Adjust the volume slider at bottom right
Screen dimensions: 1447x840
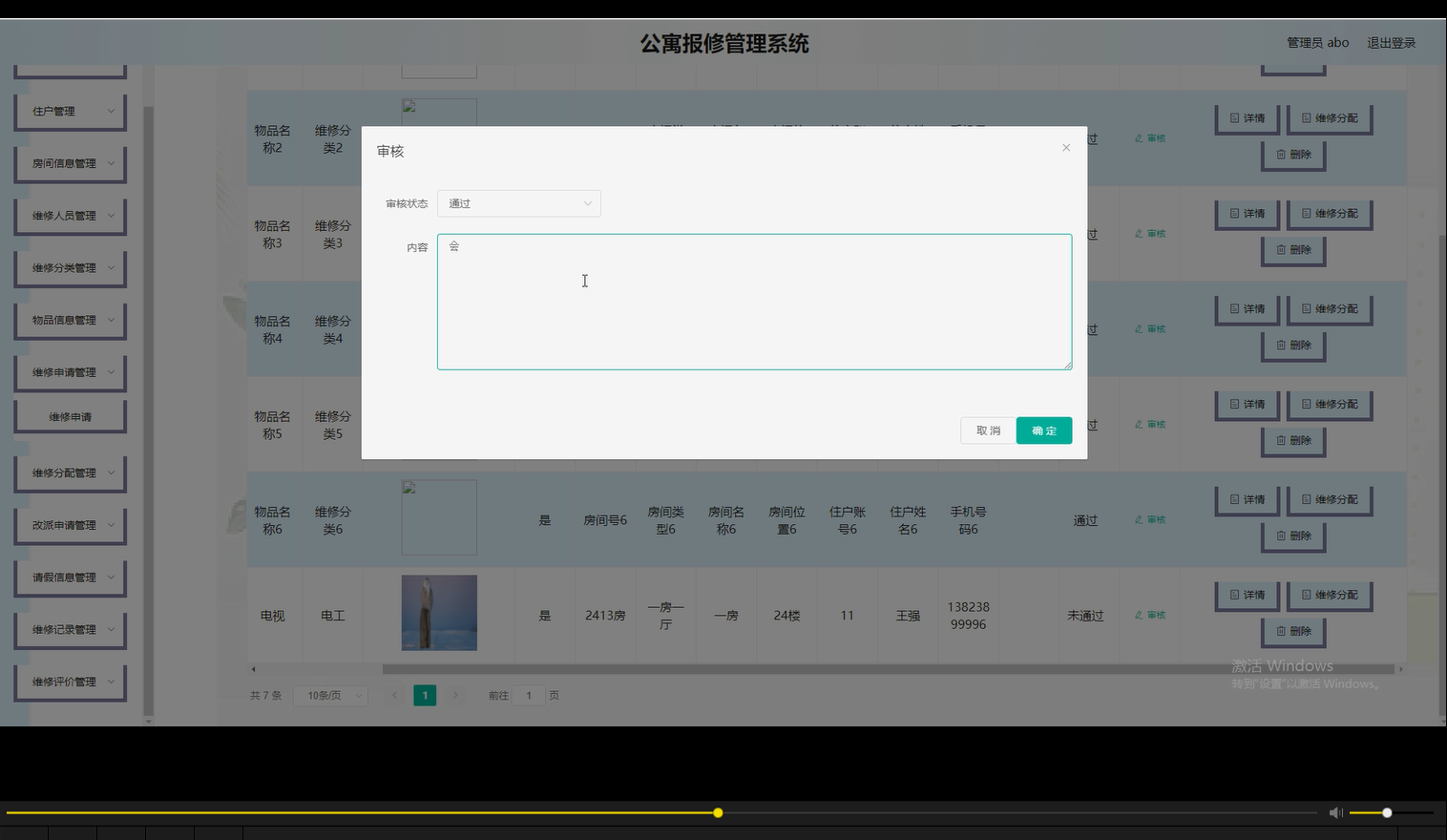(1385, 812)
